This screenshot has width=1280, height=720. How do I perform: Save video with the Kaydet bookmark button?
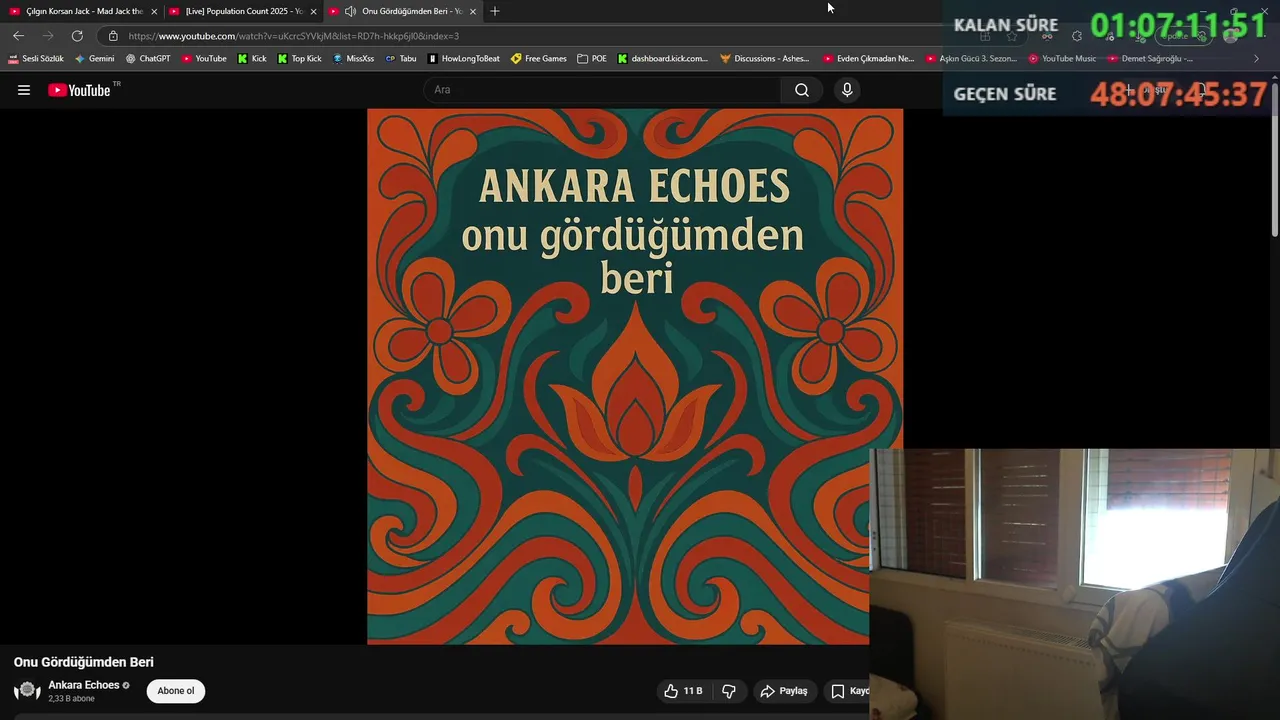[849, 691]
